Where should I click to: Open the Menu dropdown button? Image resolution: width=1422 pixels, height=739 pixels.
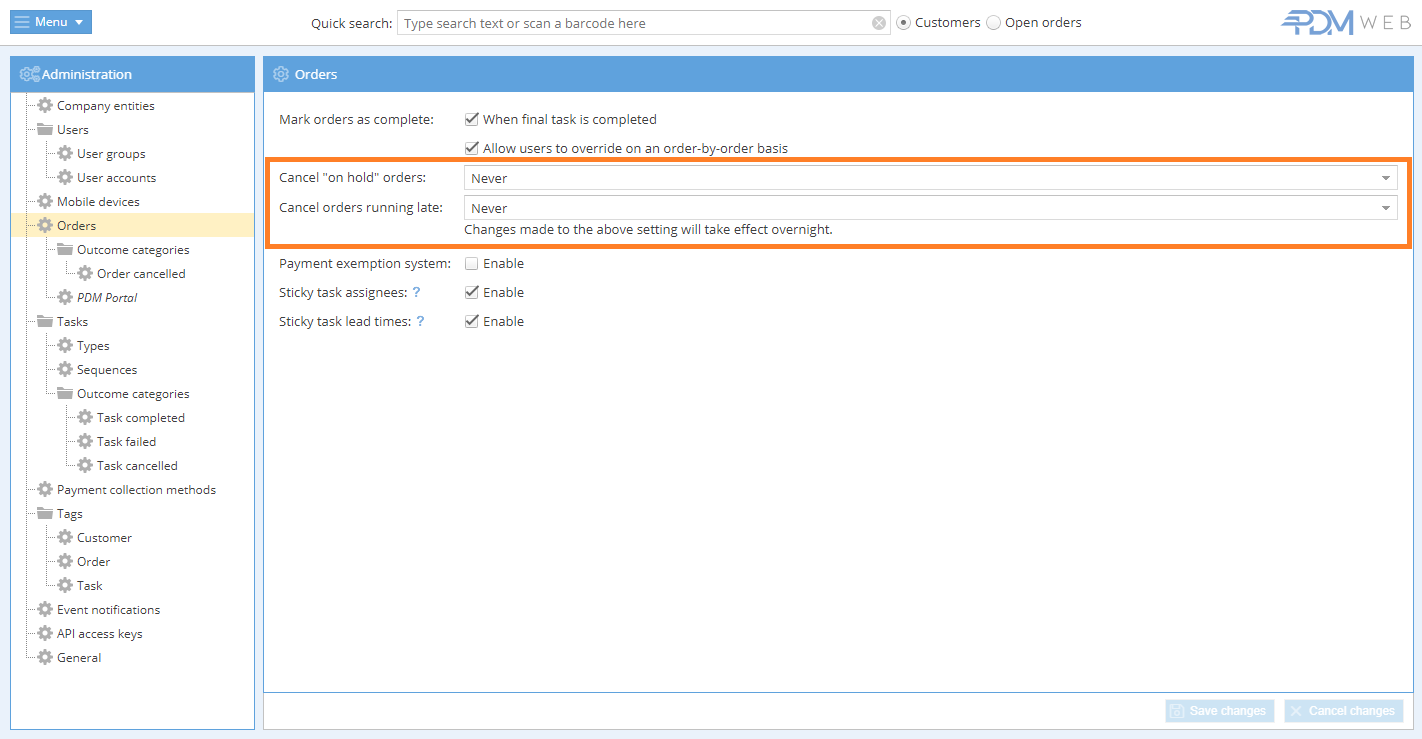51,22
